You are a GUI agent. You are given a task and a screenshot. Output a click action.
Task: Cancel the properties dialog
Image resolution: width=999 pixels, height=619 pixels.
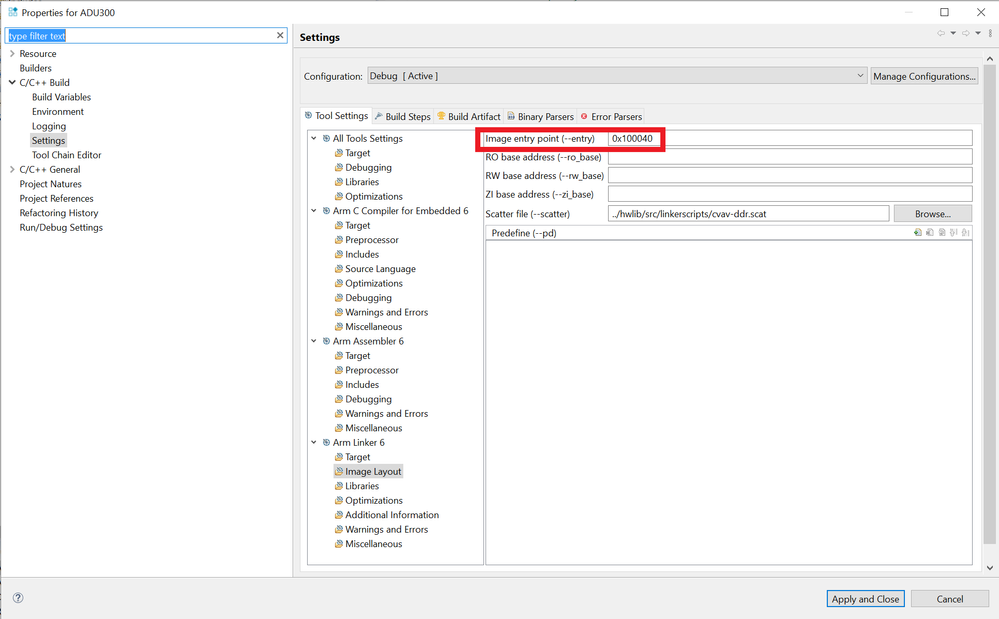pos(949,599)
